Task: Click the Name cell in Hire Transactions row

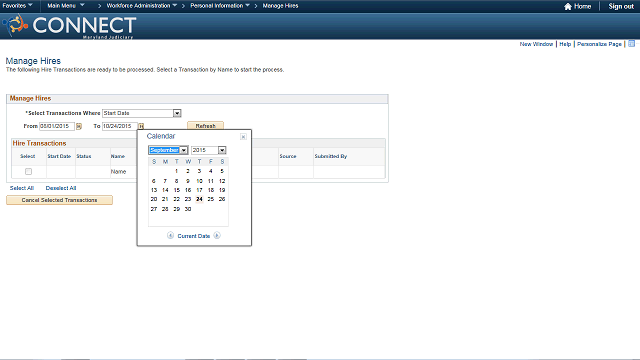Action: coord(118,172)
